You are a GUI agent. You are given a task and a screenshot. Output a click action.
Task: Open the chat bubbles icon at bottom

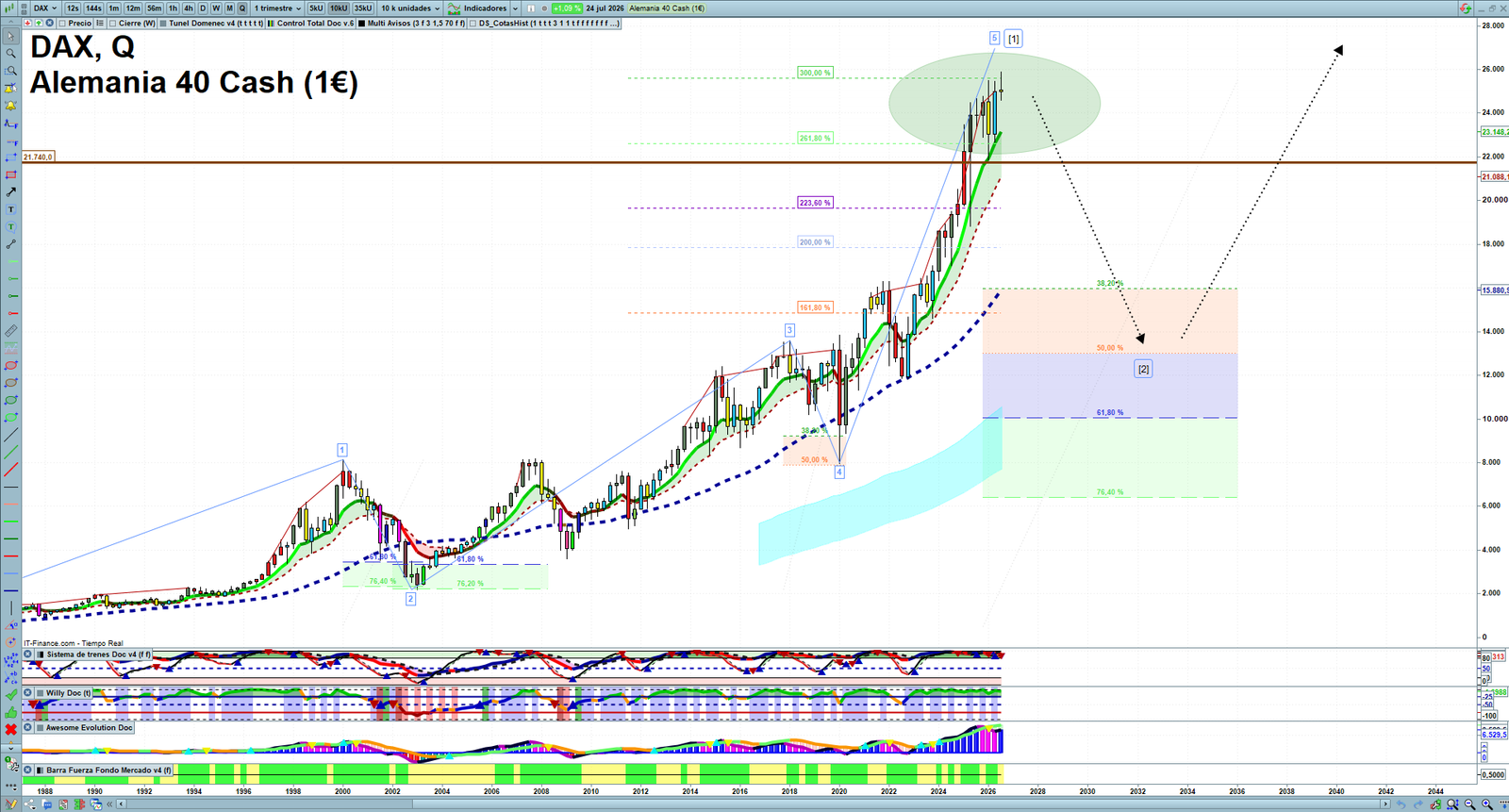click(46, 804)
